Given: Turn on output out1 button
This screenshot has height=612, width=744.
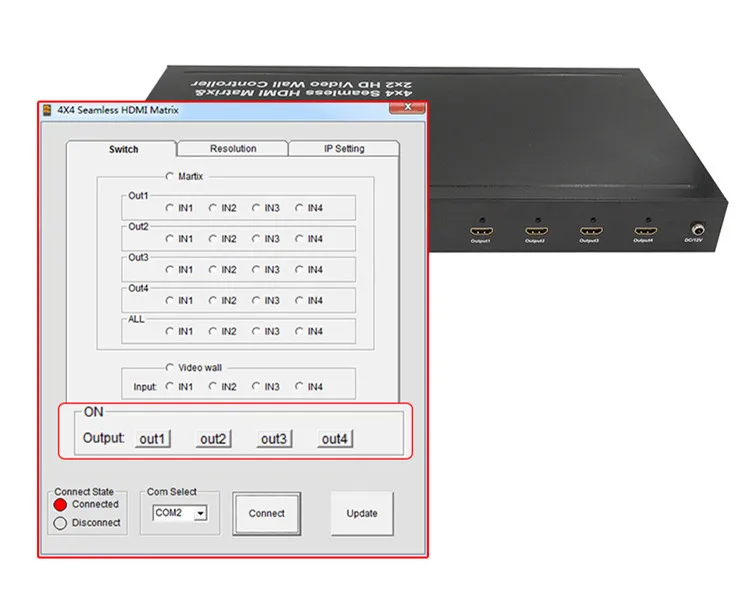Looking at the screenshot, I should point(152,439).
